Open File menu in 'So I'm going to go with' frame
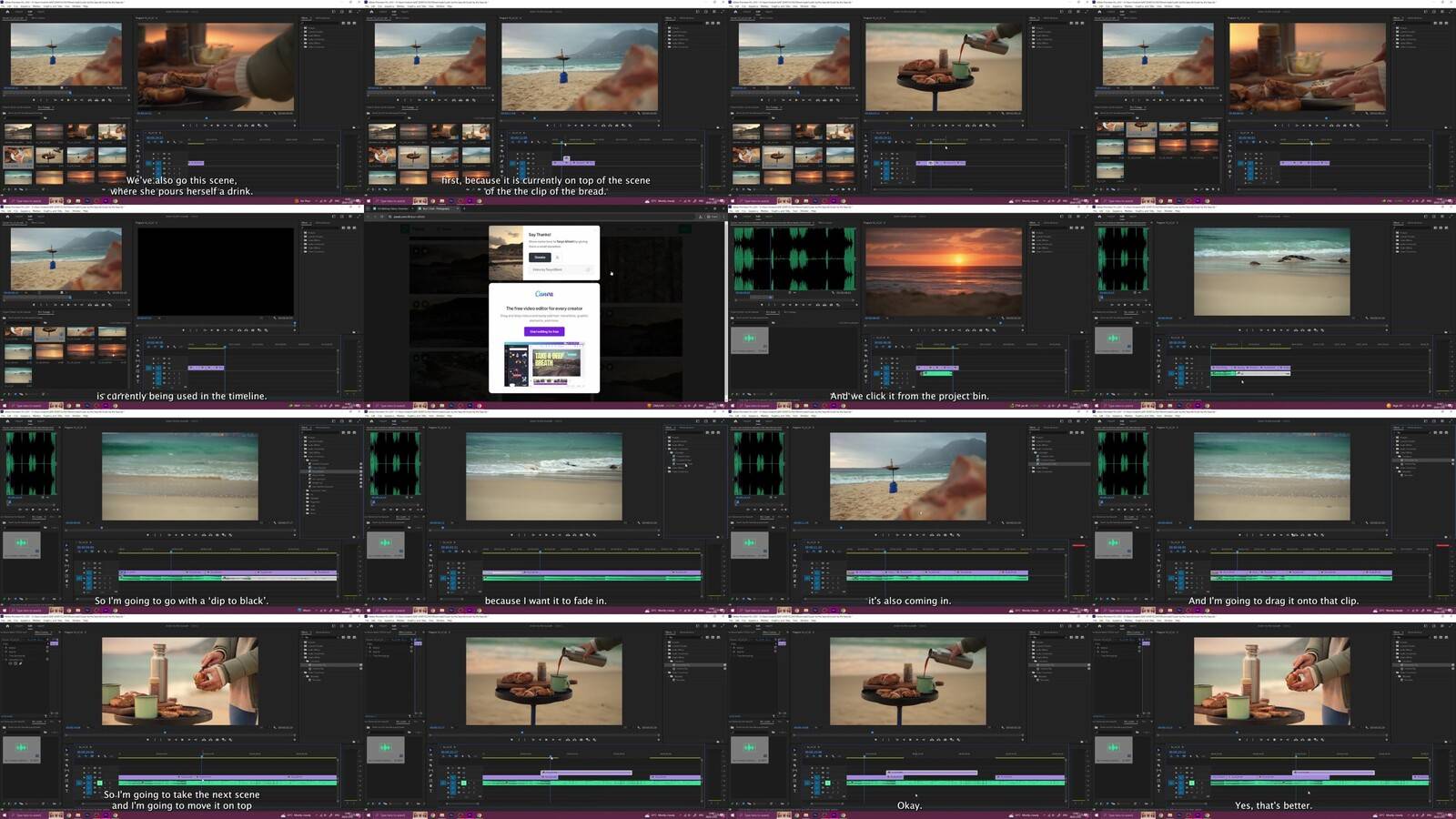 tap(4, 414)
